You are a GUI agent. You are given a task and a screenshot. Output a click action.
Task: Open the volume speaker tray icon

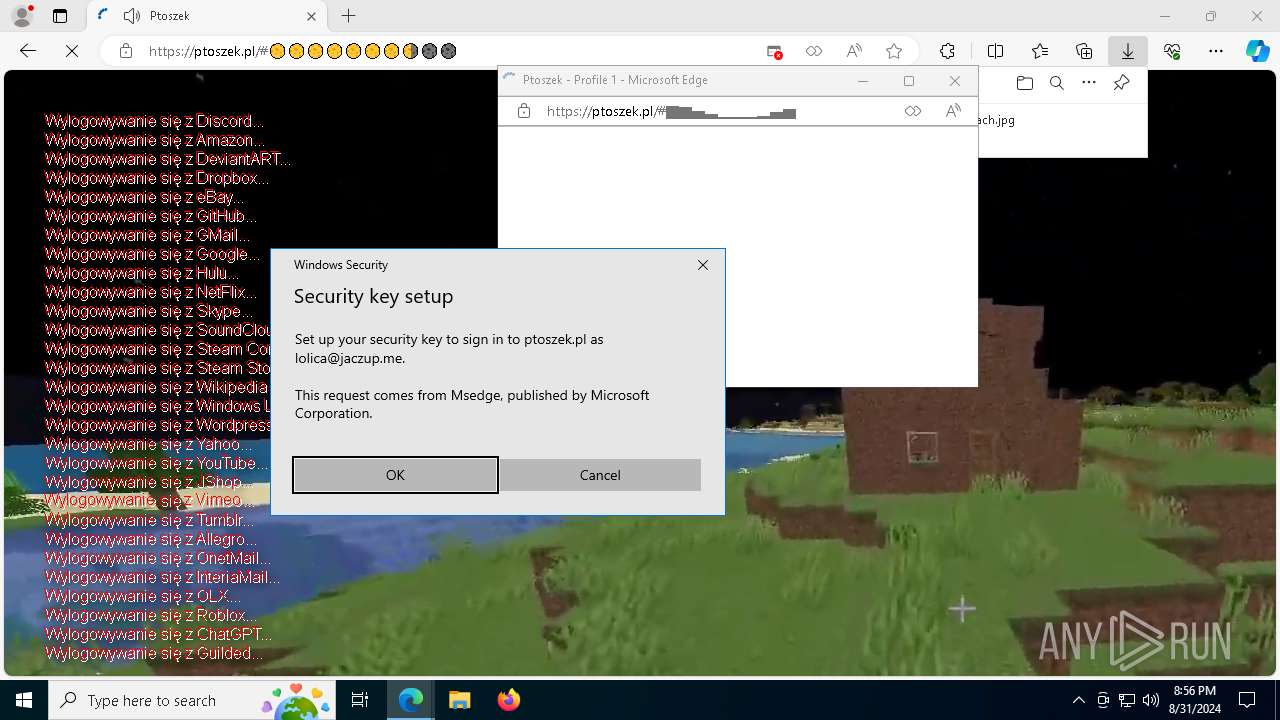[x=1151, y=700]
